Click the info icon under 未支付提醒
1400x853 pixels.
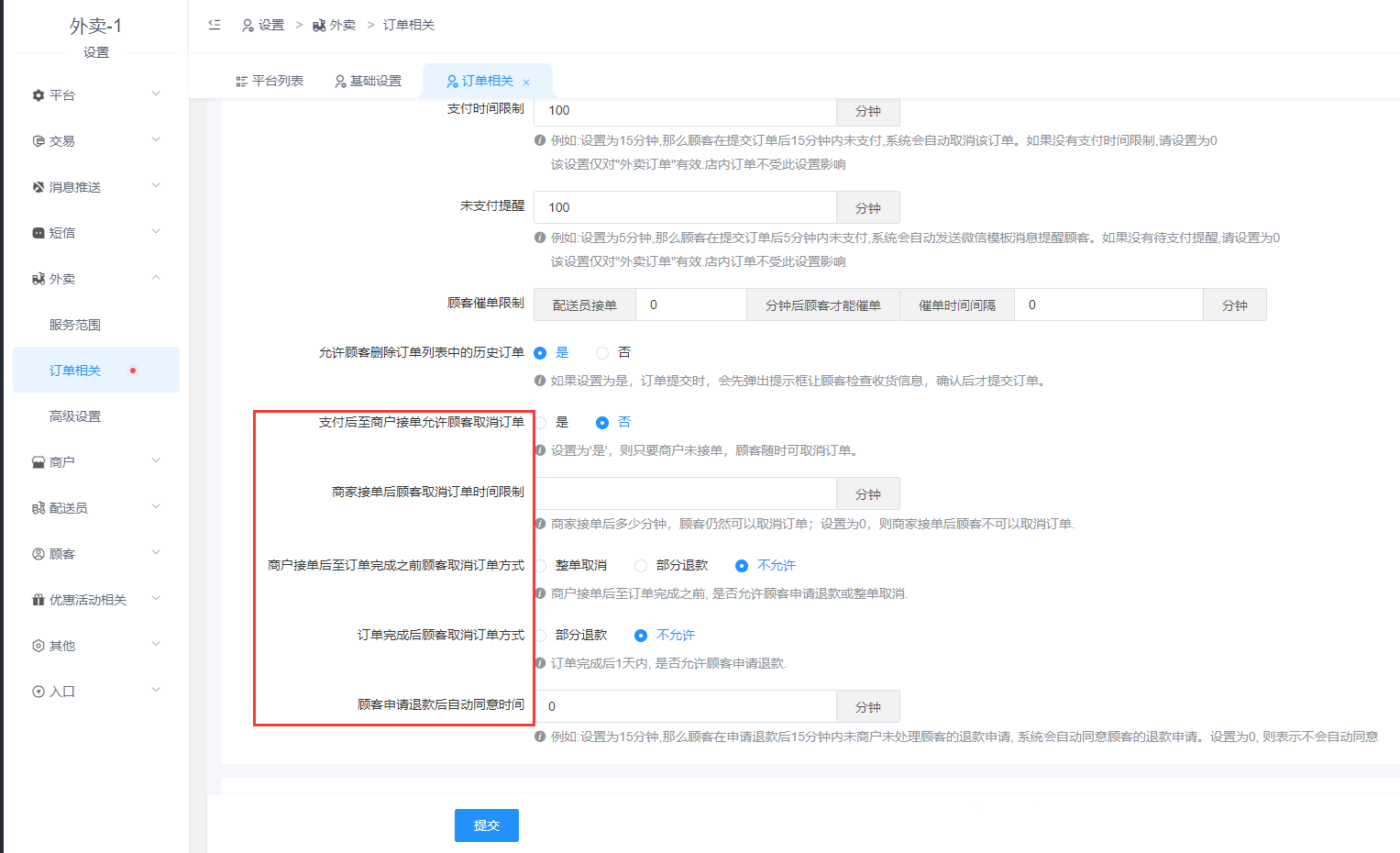click(540, 238)
